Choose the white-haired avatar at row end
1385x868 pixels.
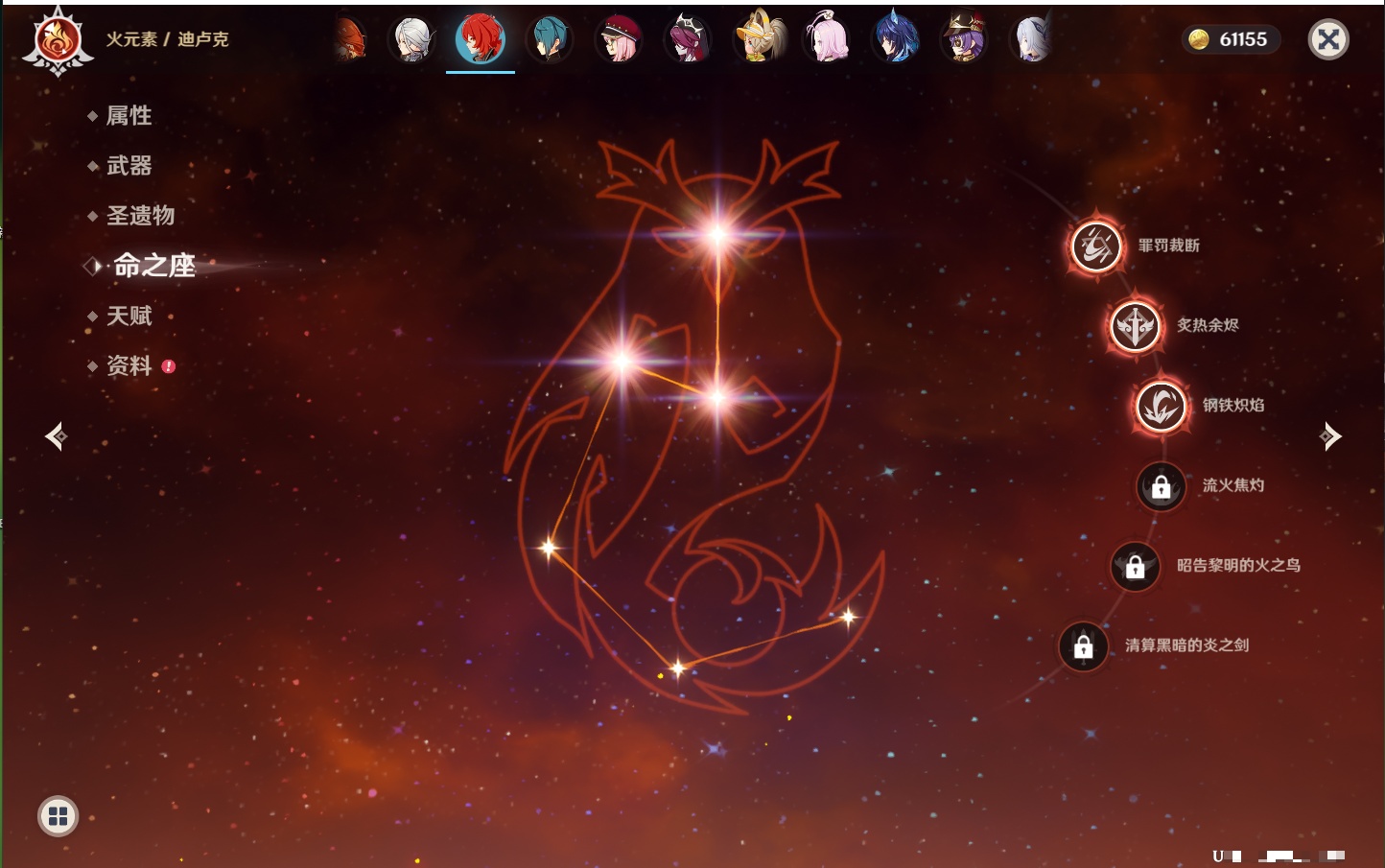tap(1032, 39)
